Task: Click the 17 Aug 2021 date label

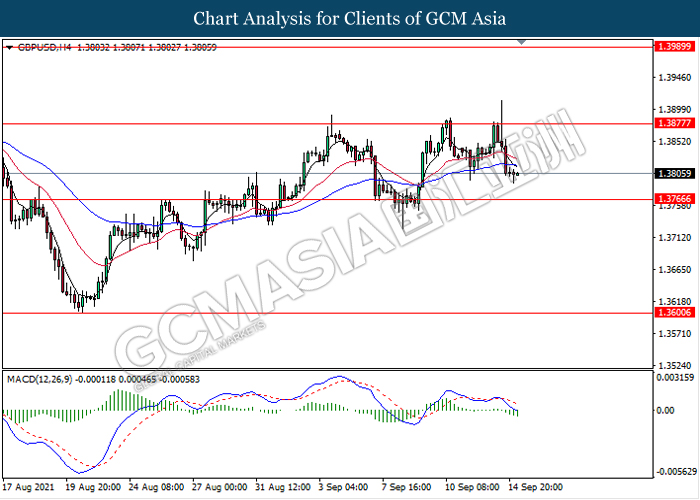Action: (x=29, y=487)
